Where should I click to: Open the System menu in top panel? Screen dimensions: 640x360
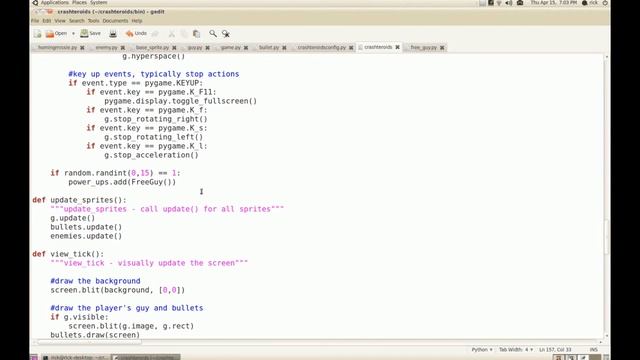click(98, 2)
